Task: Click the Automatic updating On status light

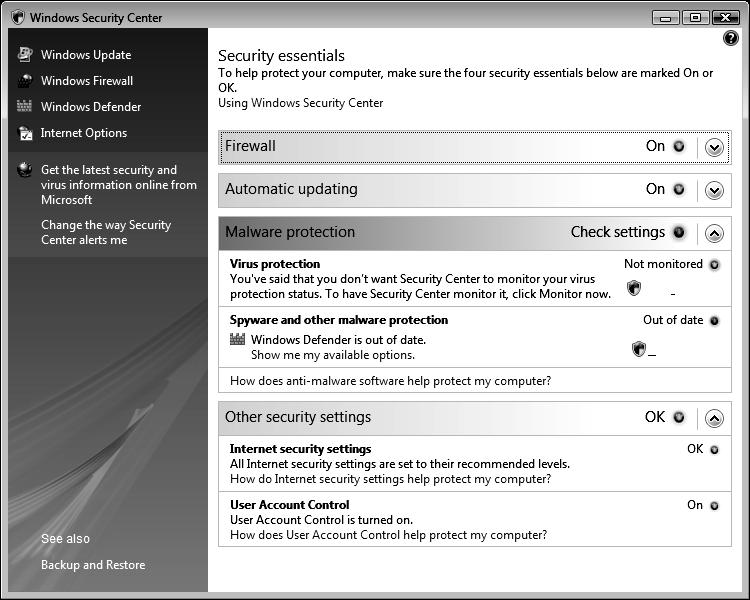Action: coord(679,189)
